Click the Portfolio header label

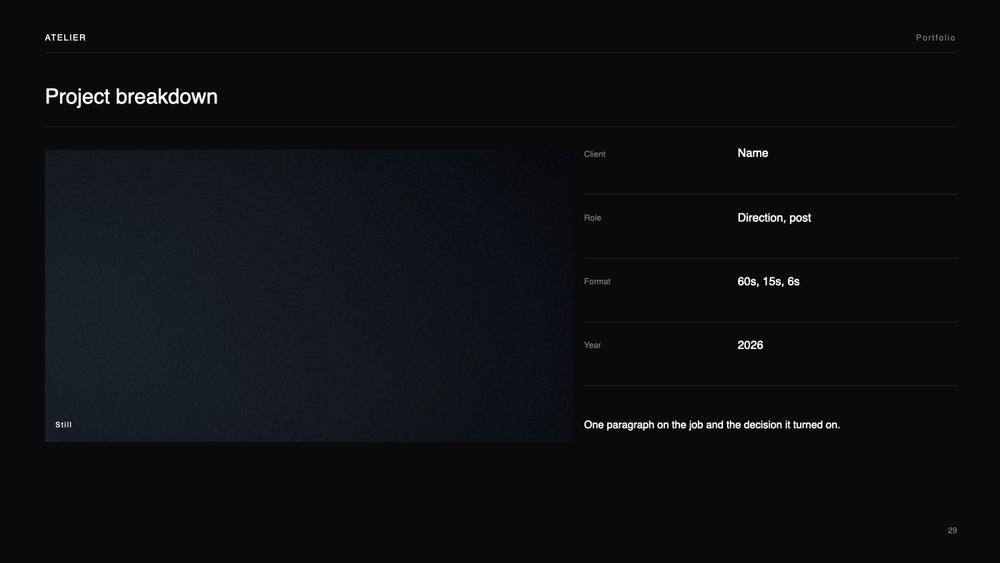pyautogui.click(x=936, y=38)
